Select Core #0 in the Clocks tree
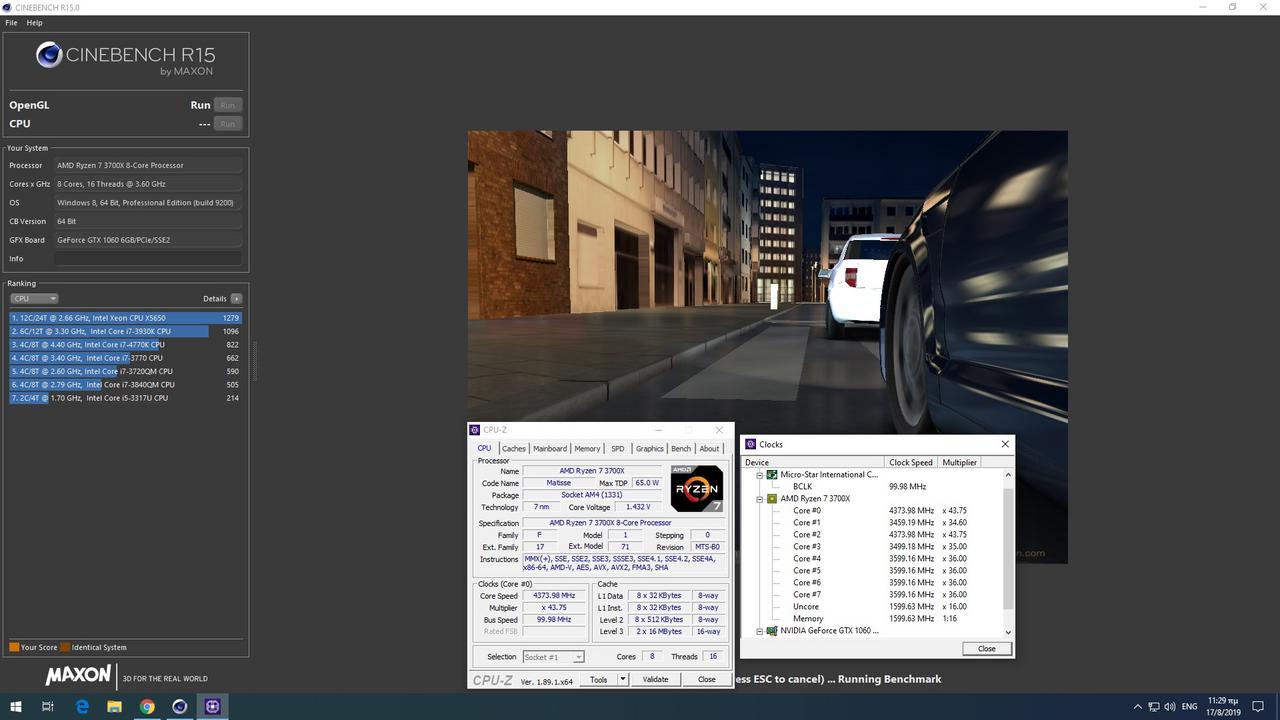The width and height of the screenshot is (1280, 720). 807,511
